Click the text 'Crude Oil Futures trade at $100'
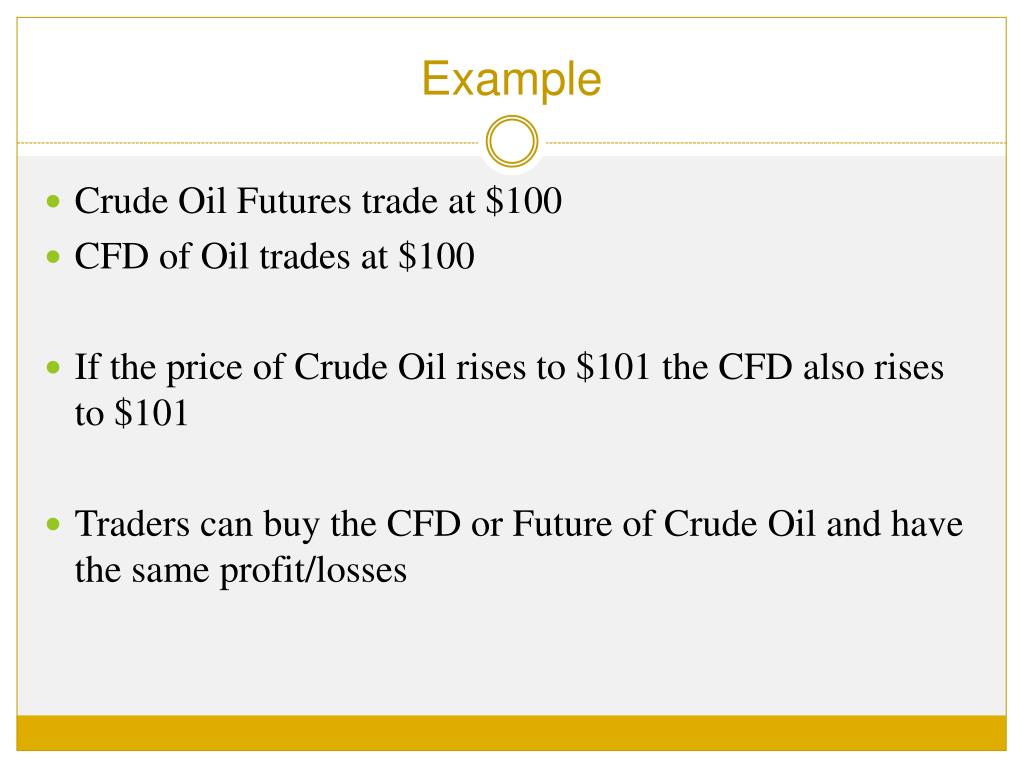The height and width of the screenshot is (768, 1024). click(318, 200)
